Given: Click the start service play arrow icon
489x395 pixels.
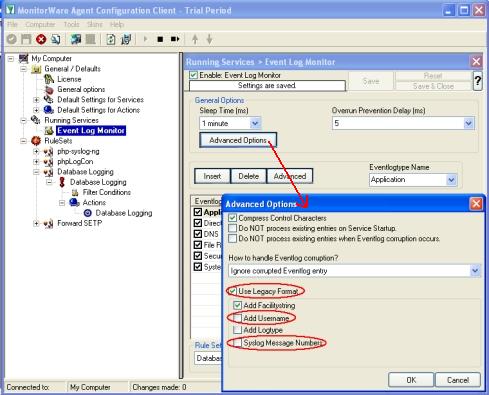Looking at the screenshot, I should [145, 39].
